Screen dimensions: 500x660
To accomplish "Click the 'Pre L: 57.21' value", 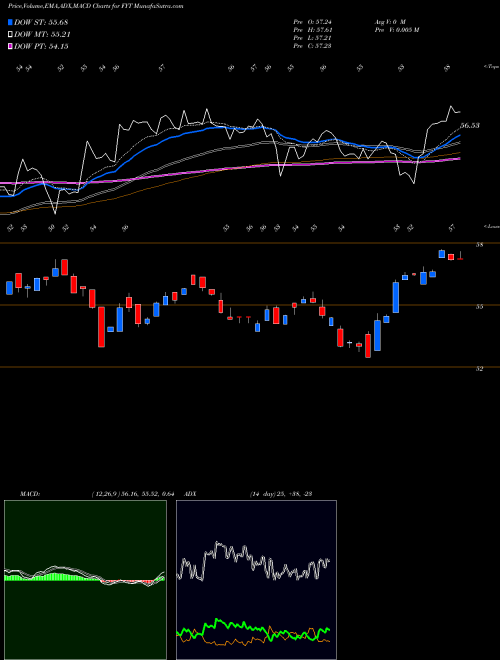I will 312,38.
